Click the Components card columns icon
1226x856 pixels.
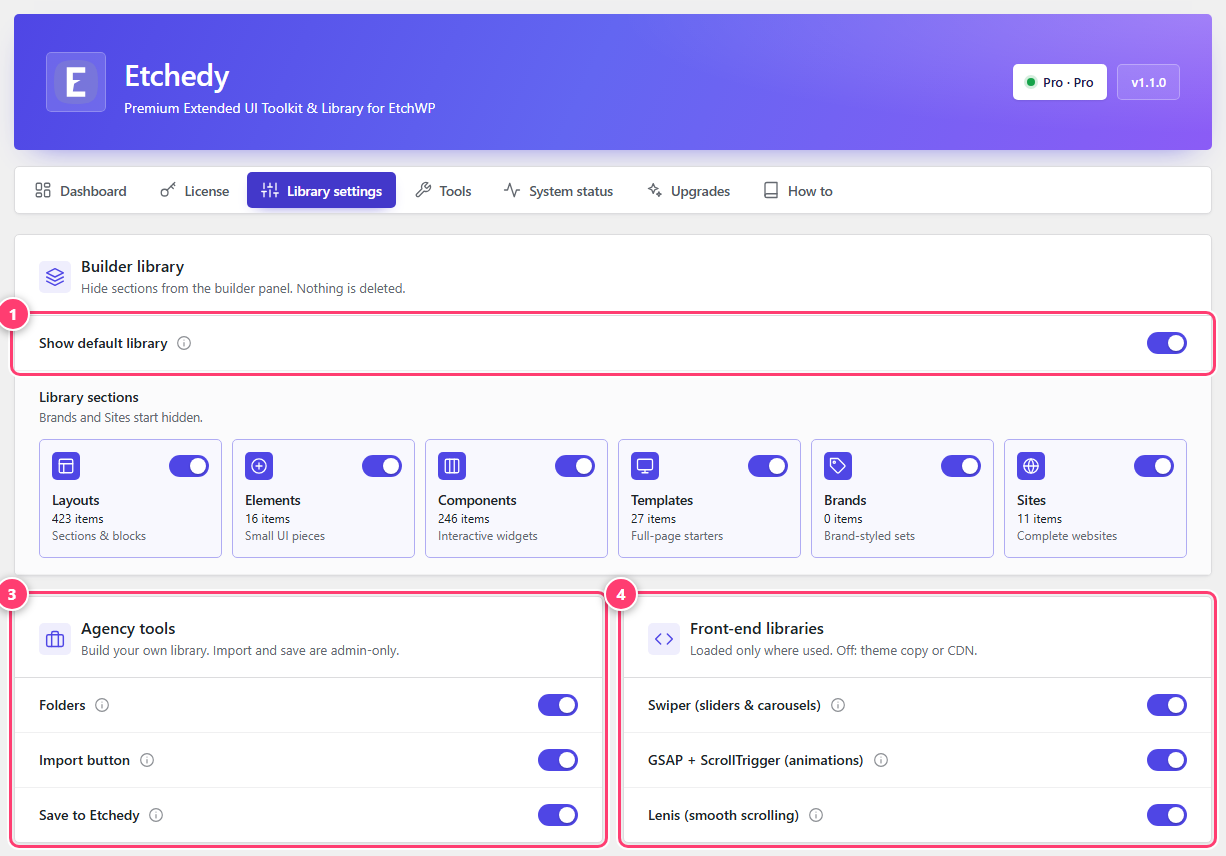(x=452, y=466)
